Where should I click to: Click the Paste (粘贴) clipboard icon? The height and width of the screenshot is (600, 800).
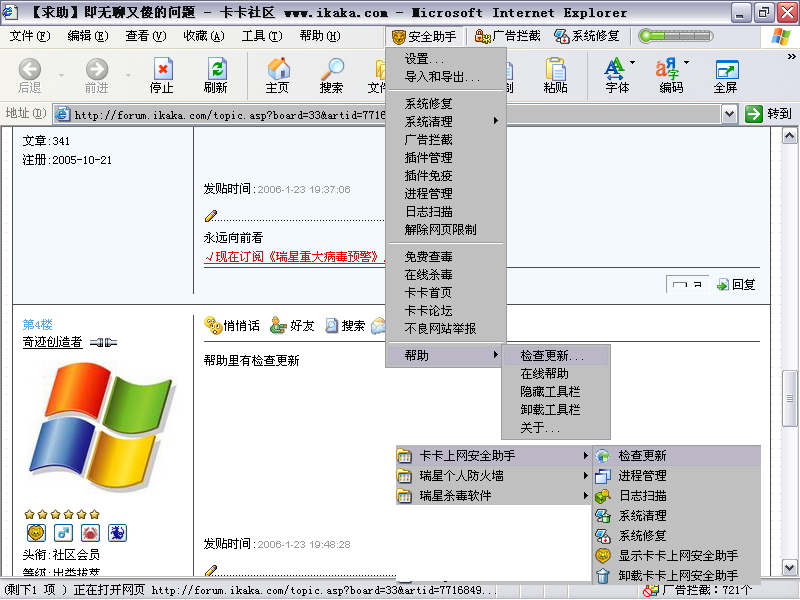click(555, 69)
